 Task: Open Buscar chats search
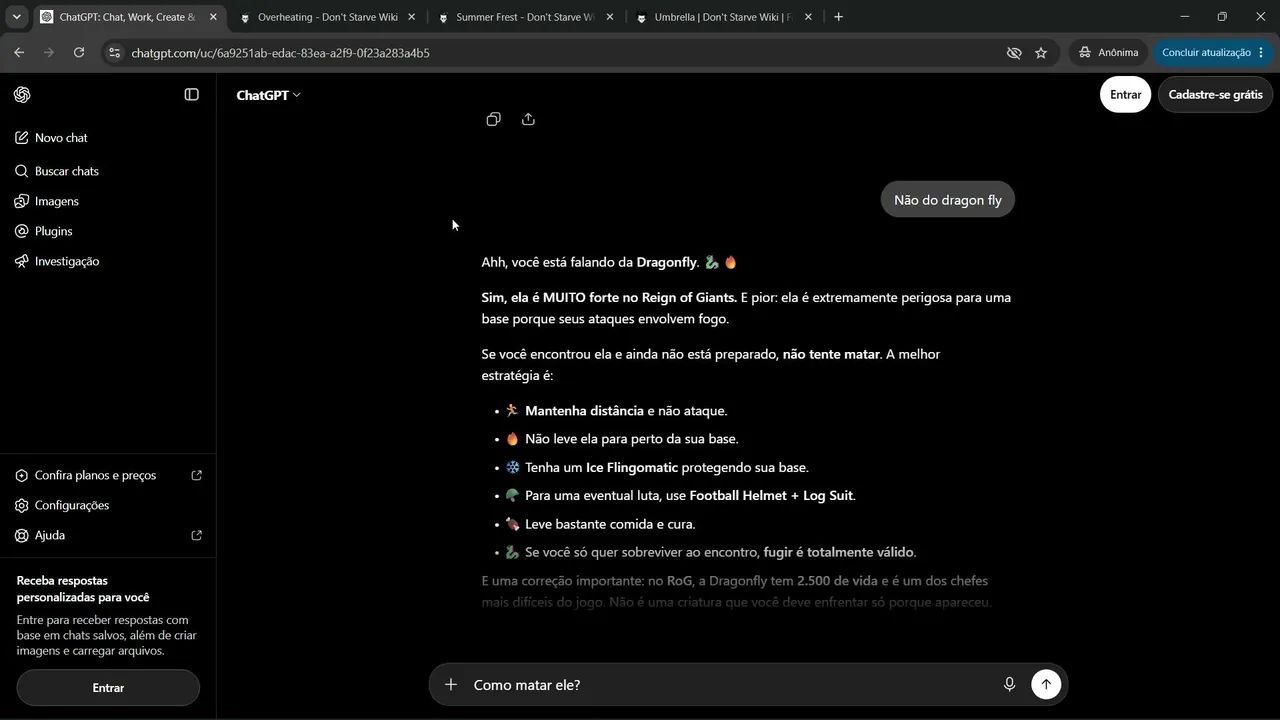(x=108, y=171)
